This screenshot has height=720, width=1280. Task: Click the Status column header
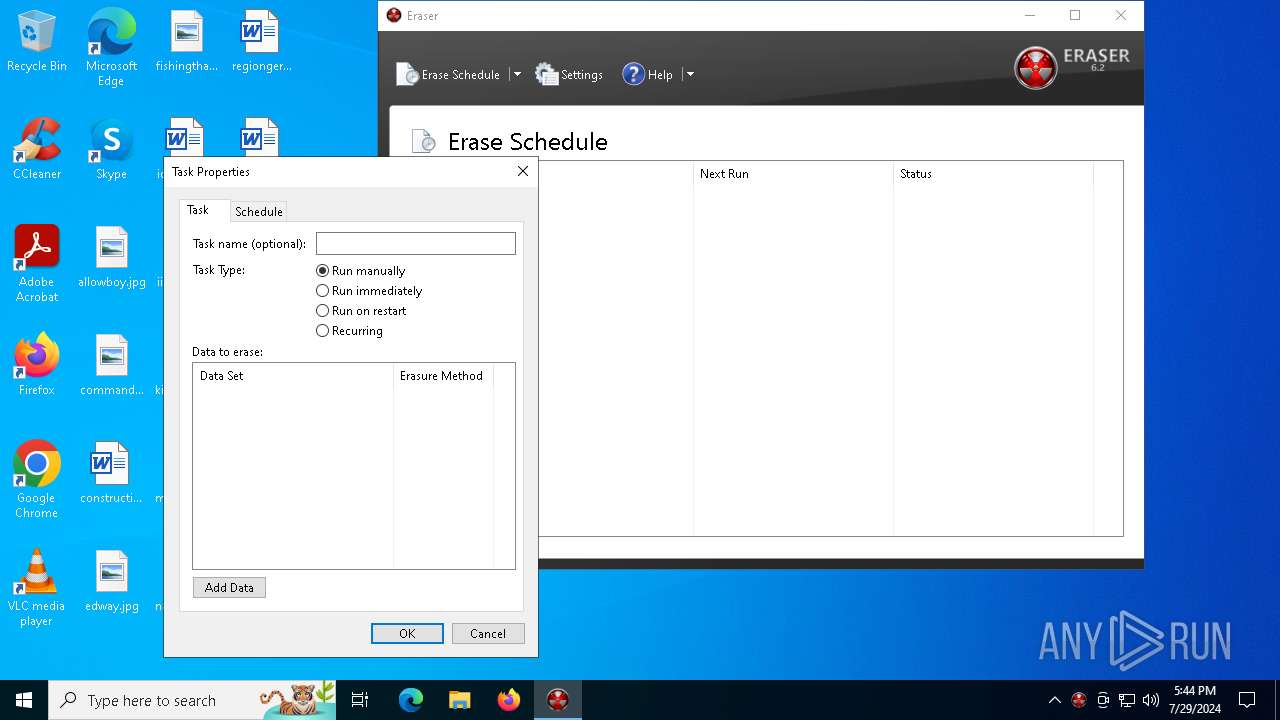coord(993,174)
